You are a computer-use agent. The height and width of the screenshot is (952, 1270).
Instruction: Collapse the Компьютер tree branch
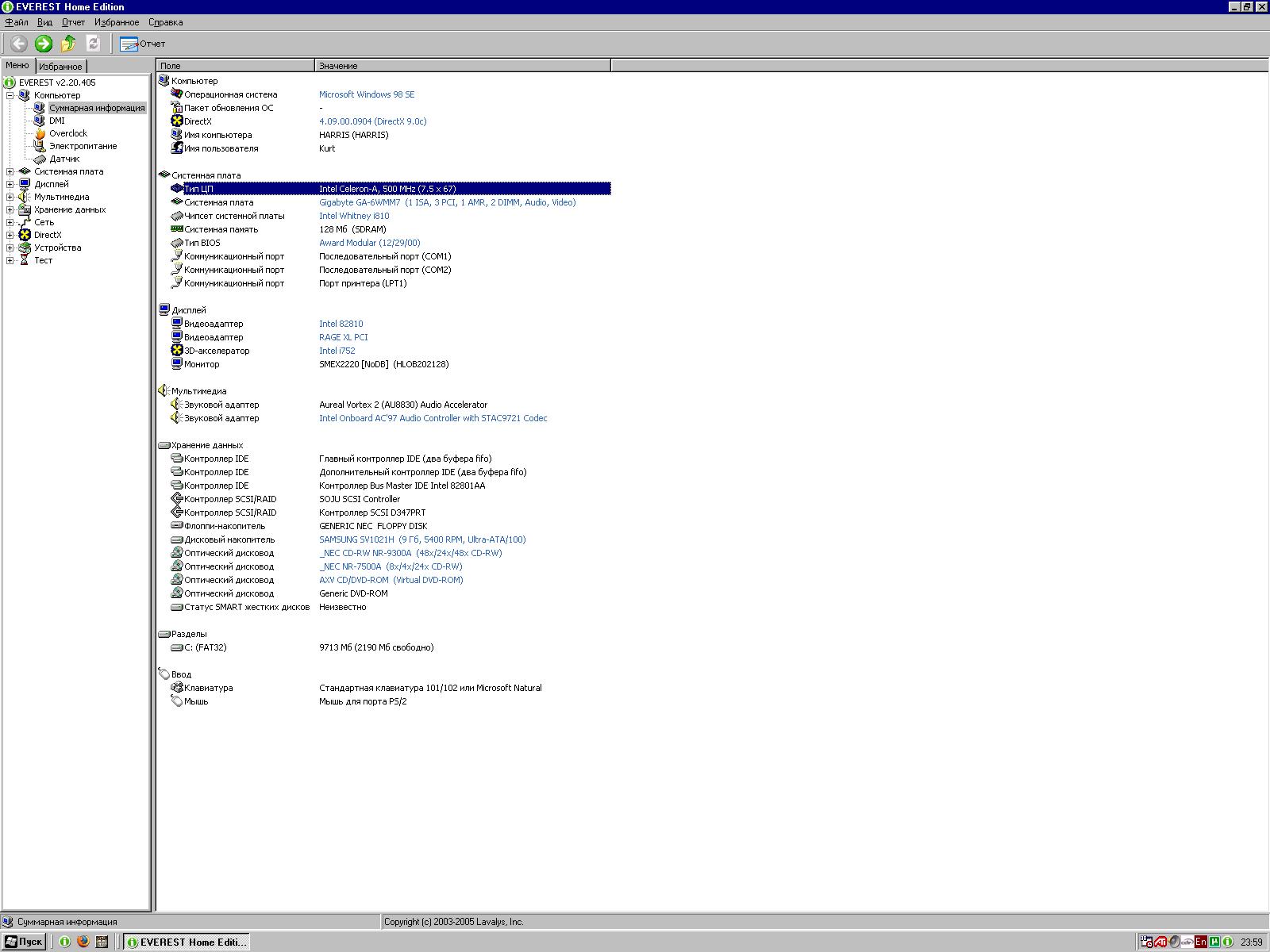(9, 95)
